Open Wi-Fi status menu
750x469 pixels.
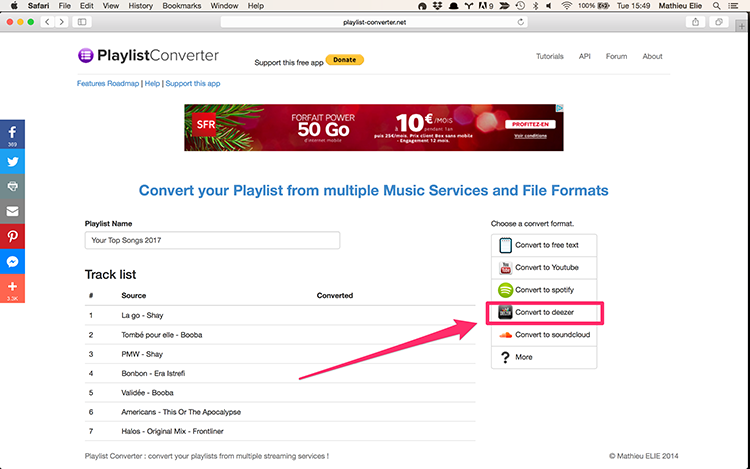pos(566,6)
